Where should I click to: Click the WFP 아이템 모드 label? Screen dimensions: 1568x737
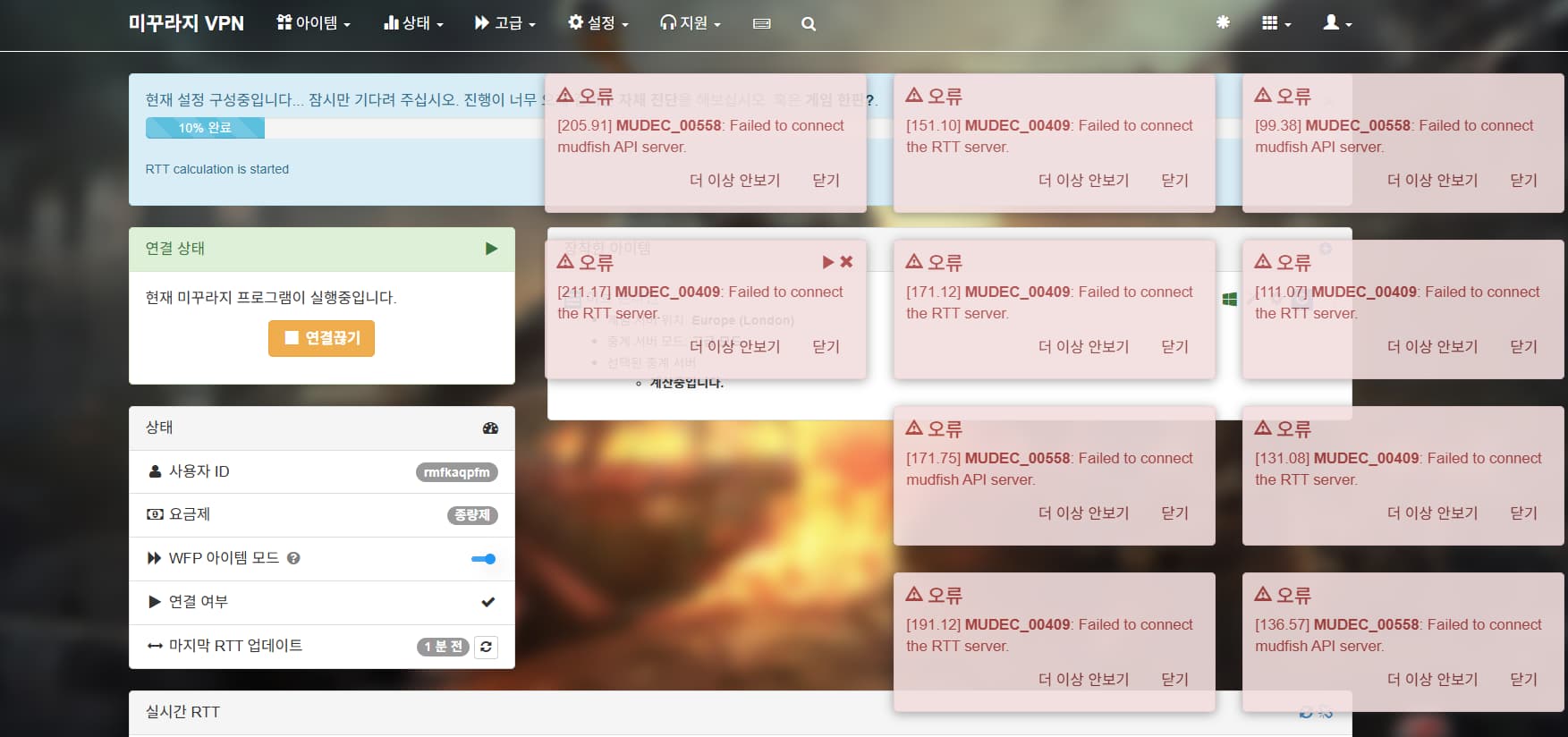[x=225, y=558]
